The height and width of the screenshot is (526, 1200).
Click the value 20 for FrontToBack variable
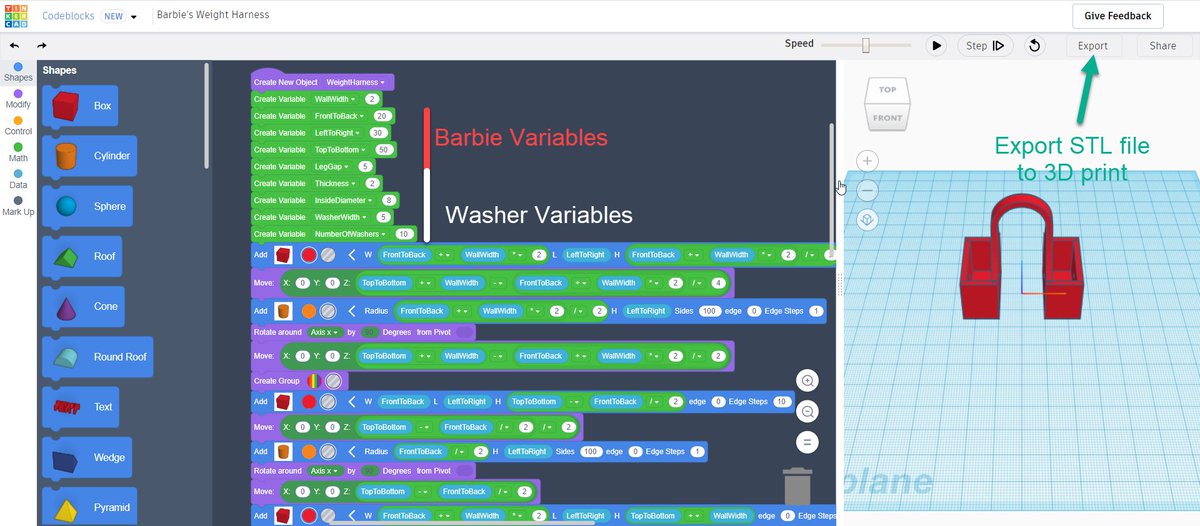(381, 116)
